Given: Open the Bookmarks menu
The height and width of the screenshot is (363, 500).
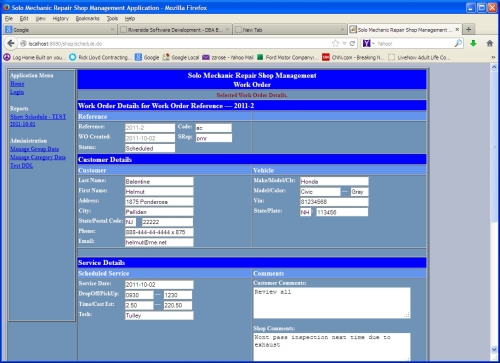Looking at the screenshot, I should click(x=88, y=18).
